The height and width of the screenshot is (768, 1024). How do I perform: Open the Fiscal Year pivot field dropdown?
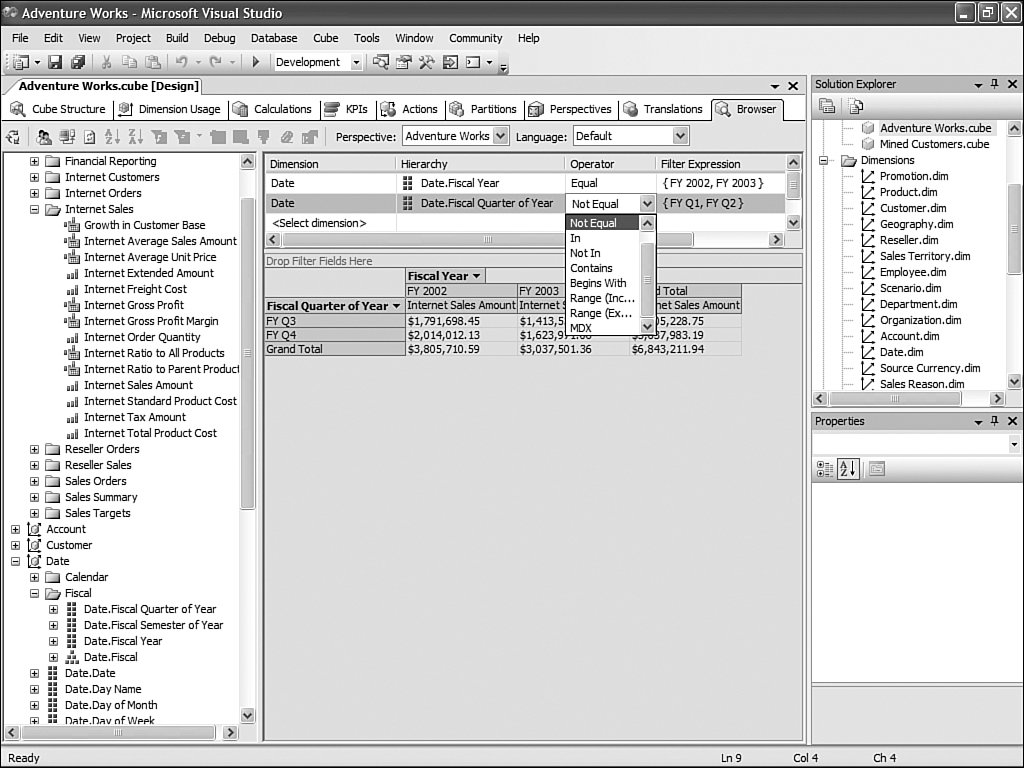[x=477, y=276]
